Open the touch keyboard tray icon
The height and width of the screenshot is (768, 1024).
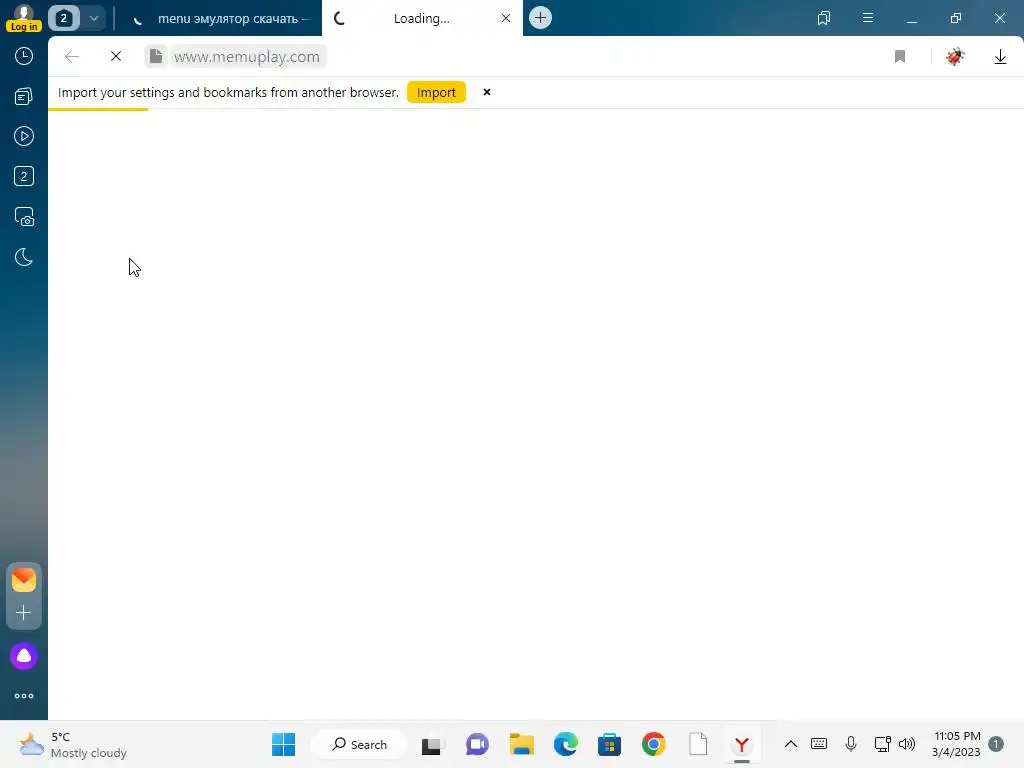coord(819,744)
